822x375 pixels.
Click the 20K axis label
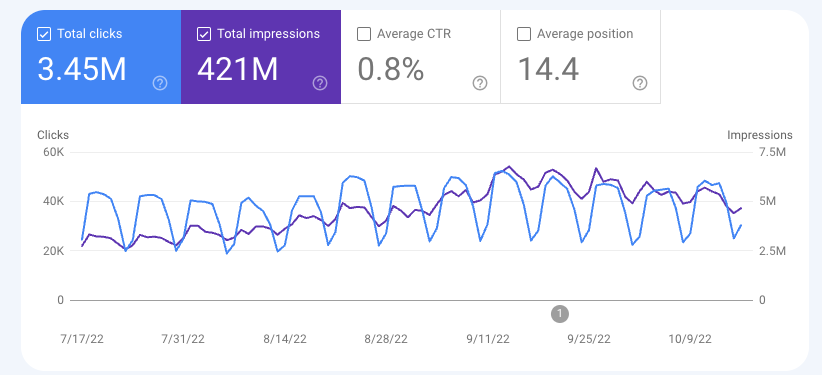(53, 251)
